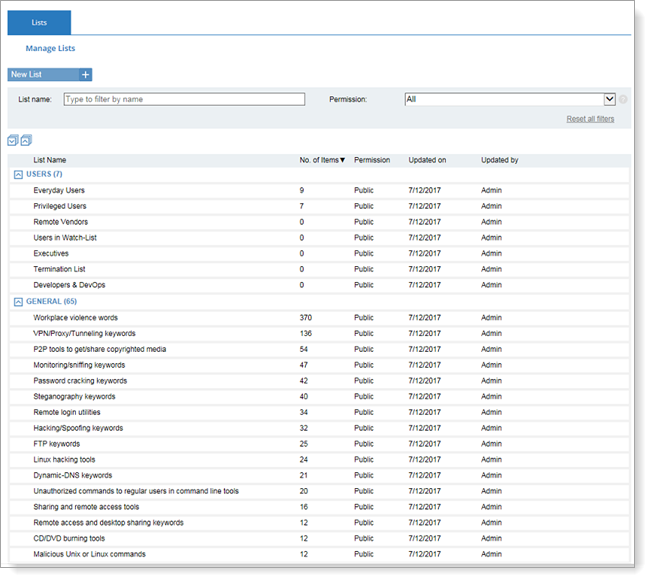Click Reset all filters link

pyautogui.click(x=590, y=119)
